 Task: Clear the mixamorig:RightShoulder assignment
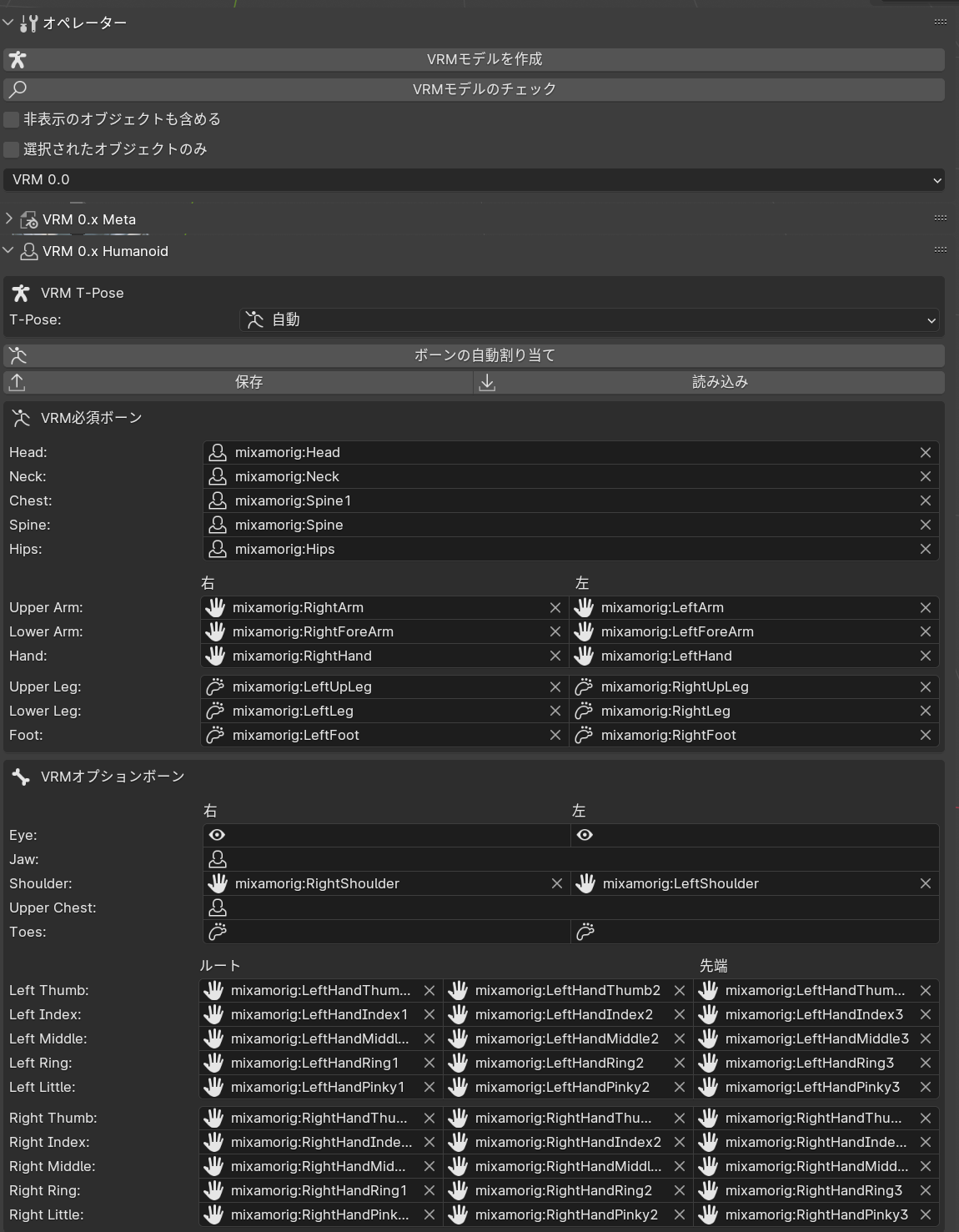tap(557, 883)
